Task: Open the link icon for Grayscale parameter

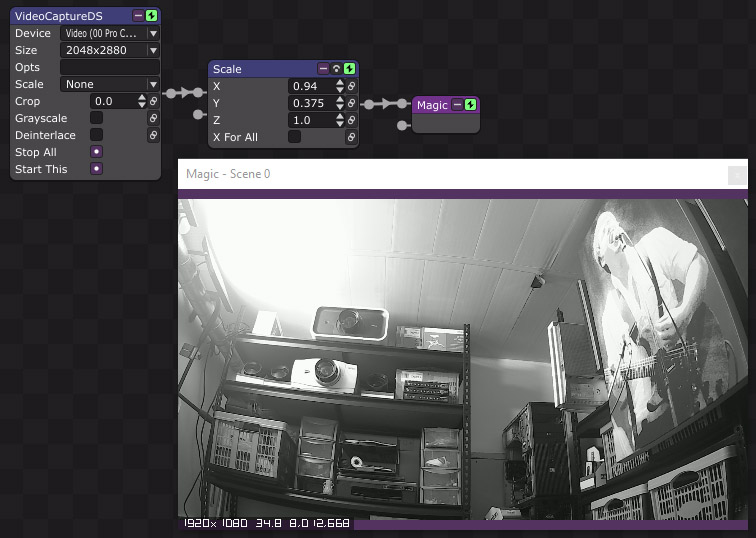Action: click(153, 118)
